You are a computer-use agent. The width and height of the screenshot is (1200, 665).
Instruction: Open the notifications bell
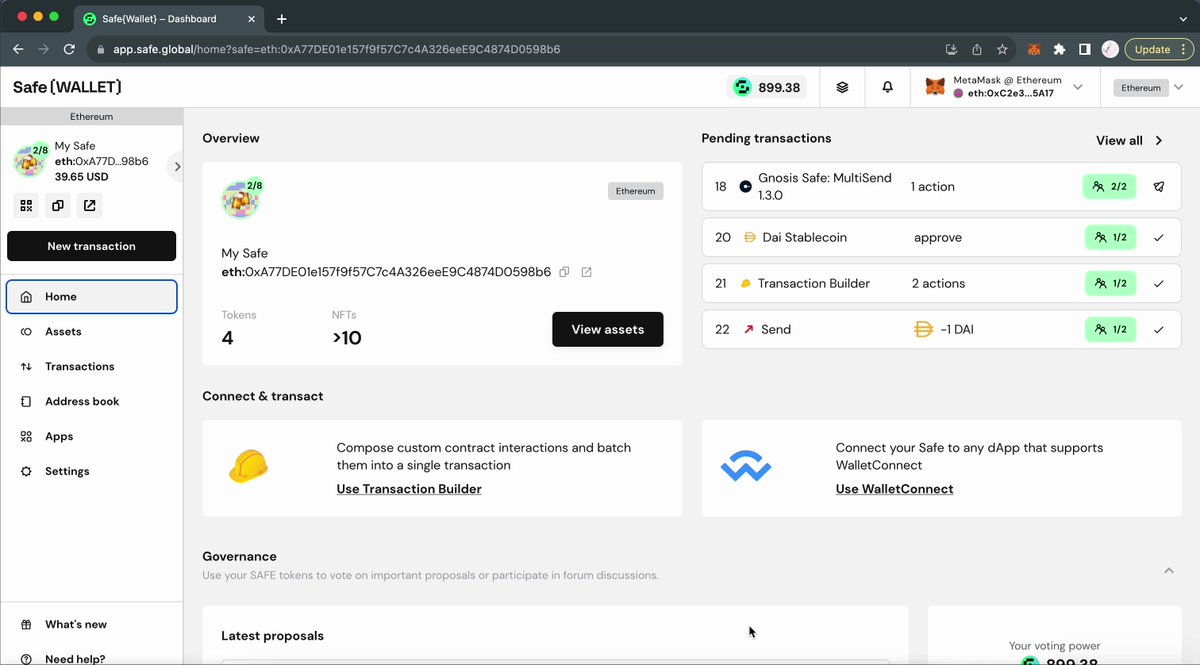[887, 88]
